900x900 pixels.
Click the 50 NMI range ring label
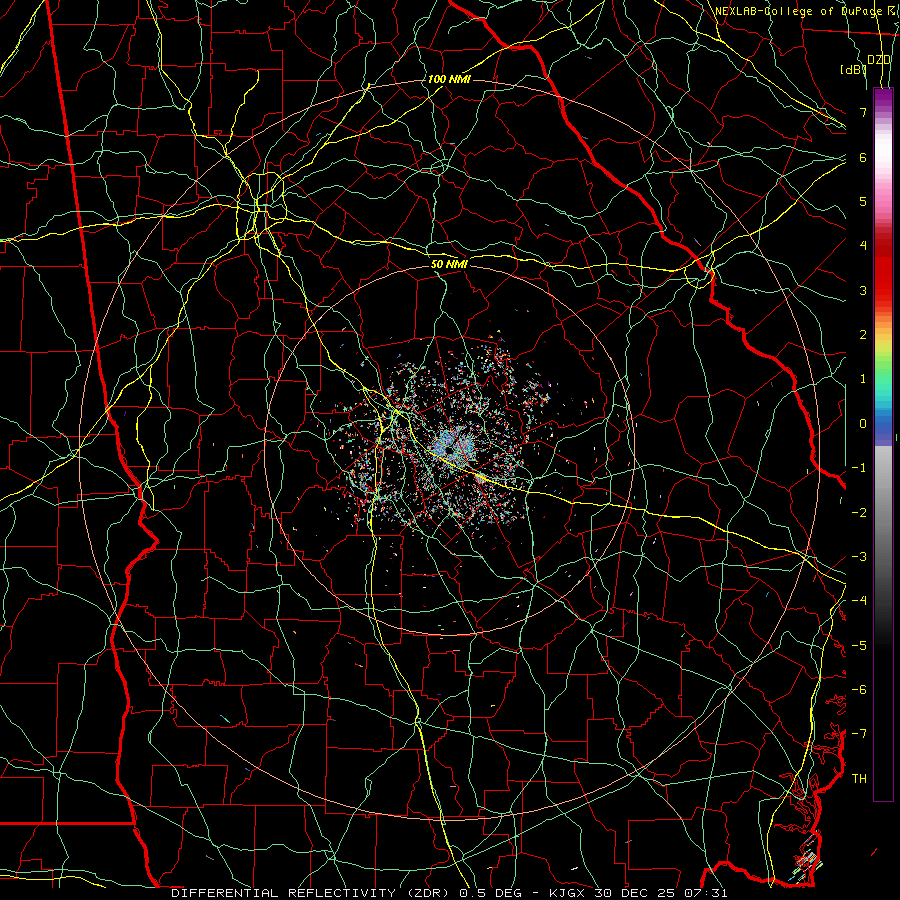click(x=449, y=264)
